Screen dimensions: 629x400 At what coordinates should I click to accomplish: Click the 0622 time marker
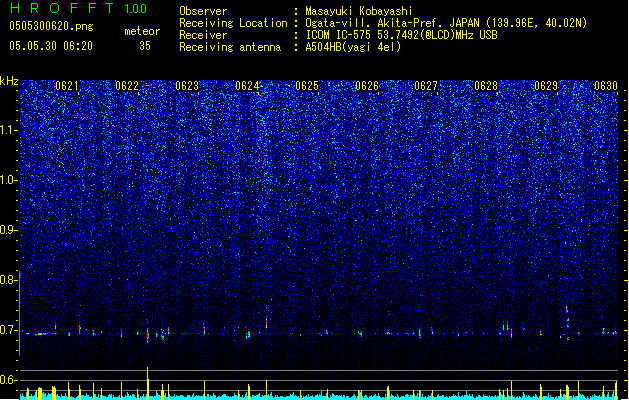(127, 86)
